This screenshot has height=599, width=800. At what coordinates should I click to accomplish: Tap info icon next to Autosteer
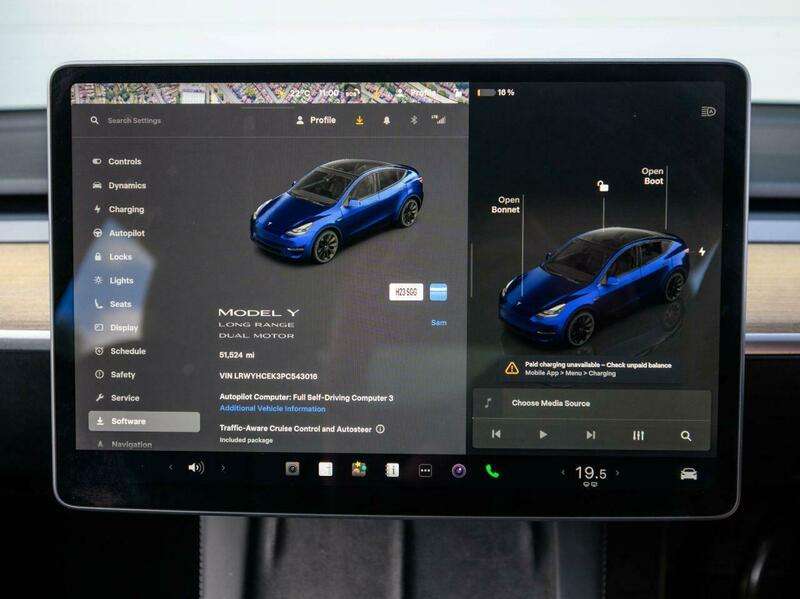coord(380,429)
